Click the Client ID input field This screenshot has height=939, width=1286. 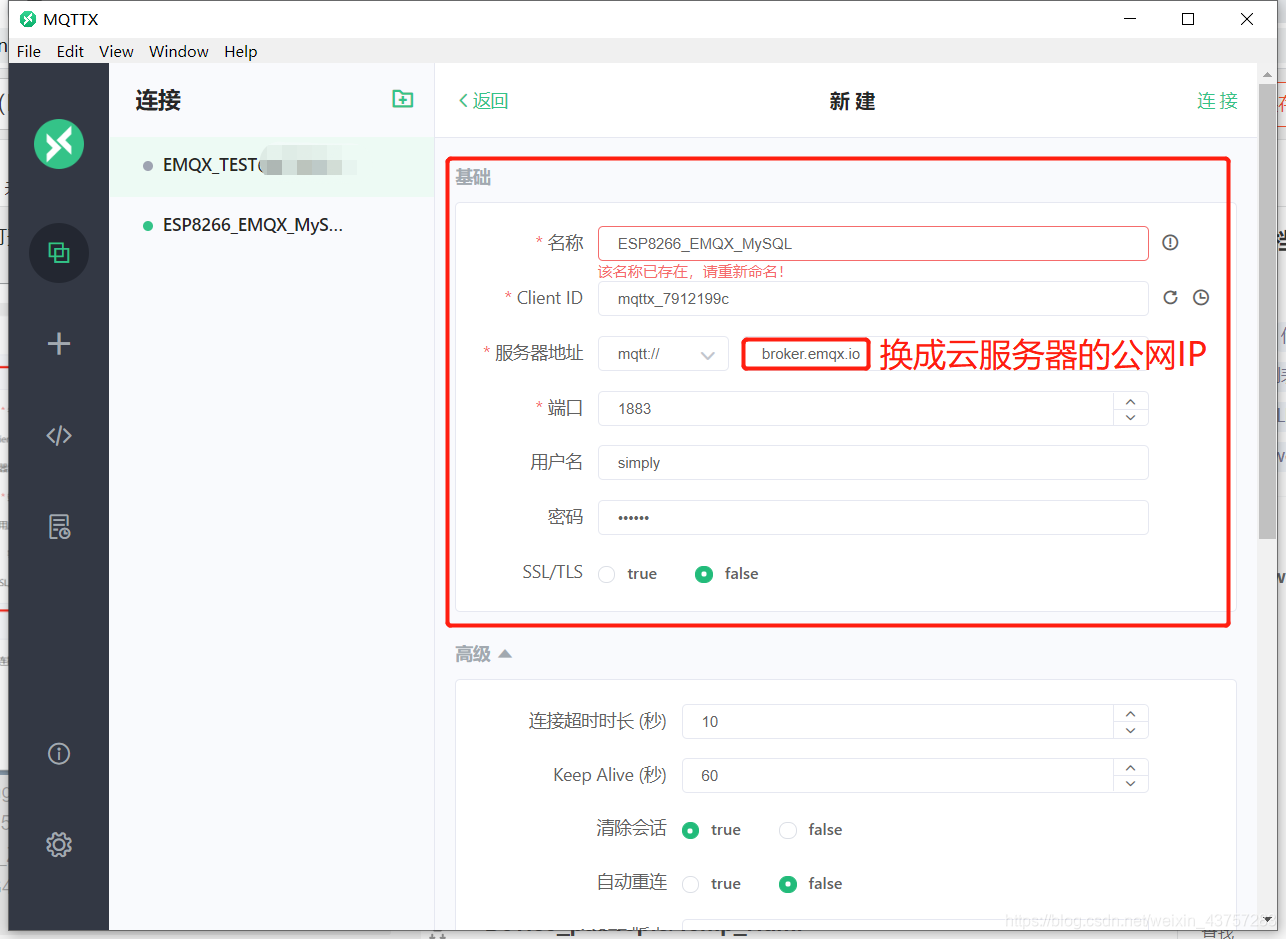(873, 298)
